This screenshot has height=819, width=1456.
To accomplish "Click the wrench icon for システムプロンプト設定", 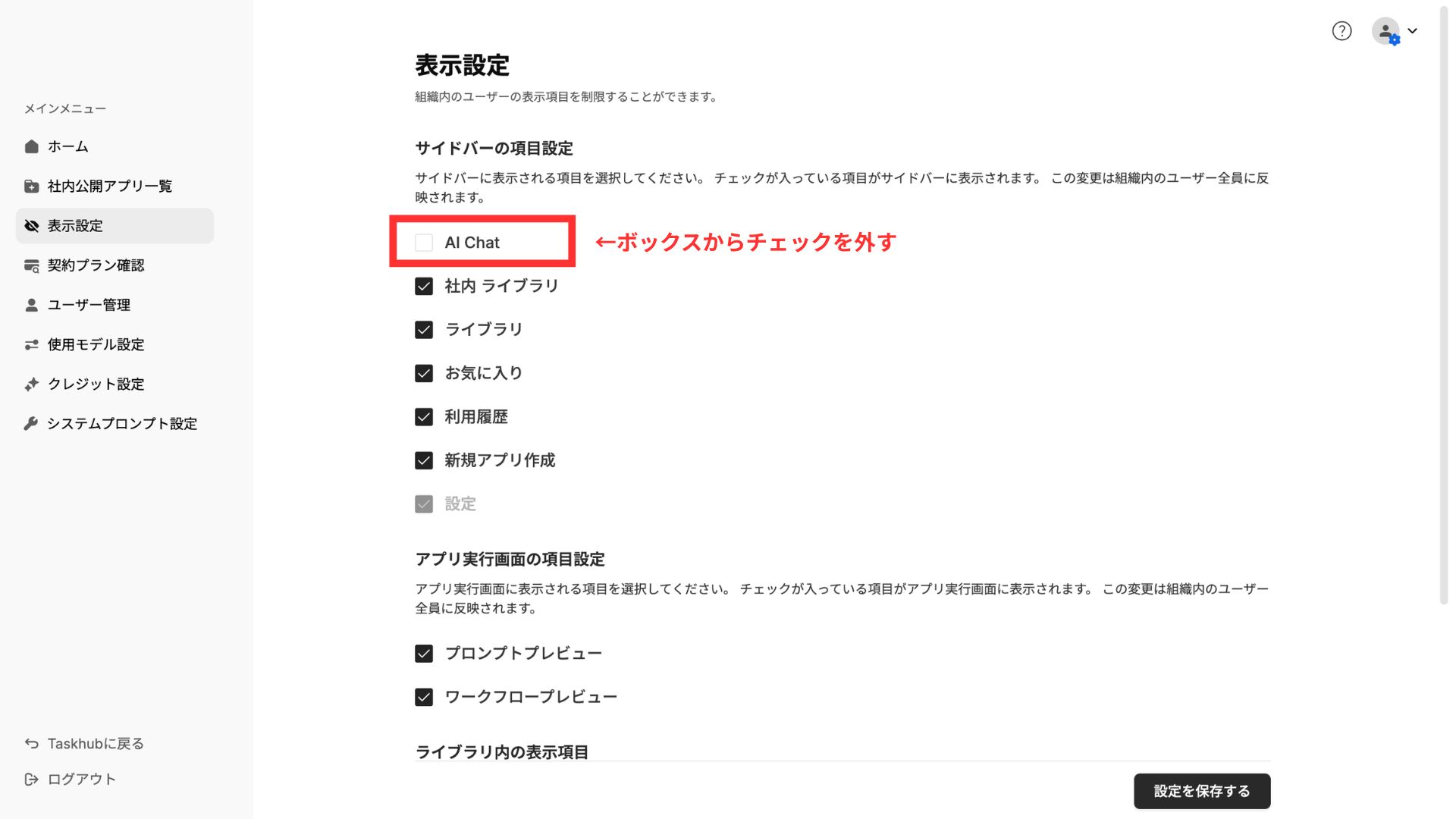I will pos(31,423).
